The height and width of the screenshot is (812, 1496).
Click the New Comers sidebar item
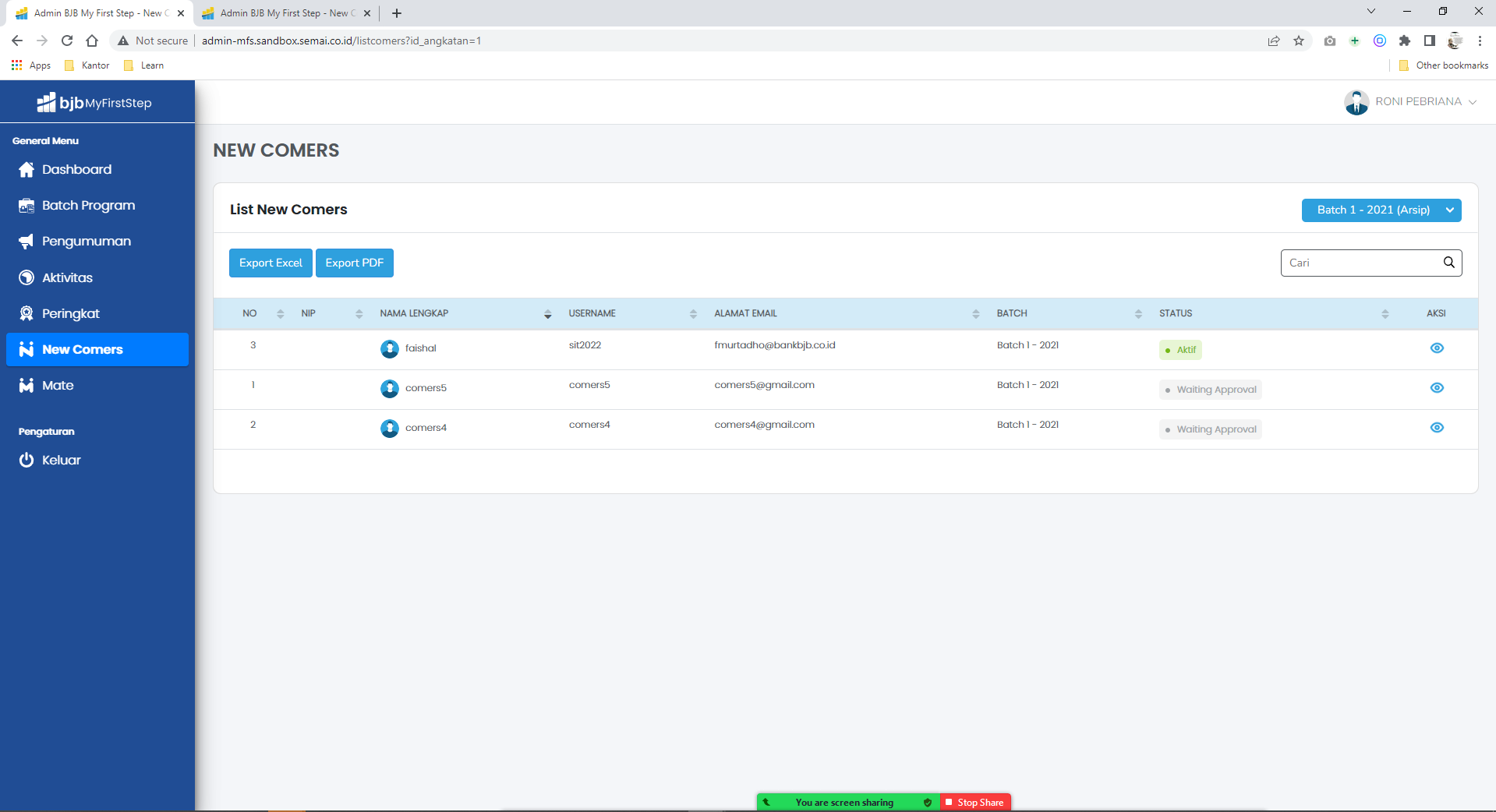(97, 349)
